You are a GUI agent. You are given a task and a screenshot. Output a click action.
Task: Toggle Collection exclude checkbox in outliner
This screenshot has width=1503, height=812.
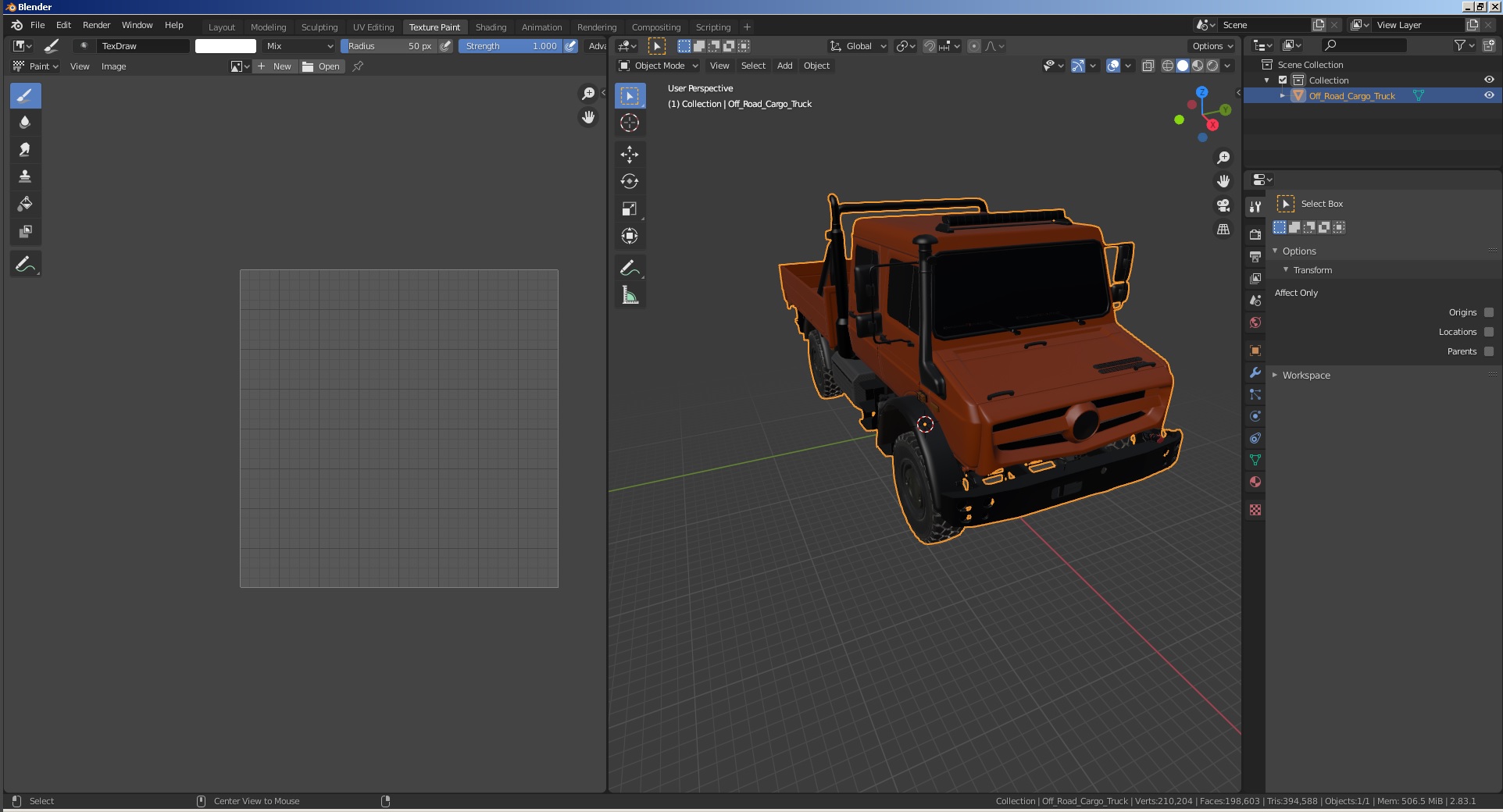click(x=1283, y=80)
